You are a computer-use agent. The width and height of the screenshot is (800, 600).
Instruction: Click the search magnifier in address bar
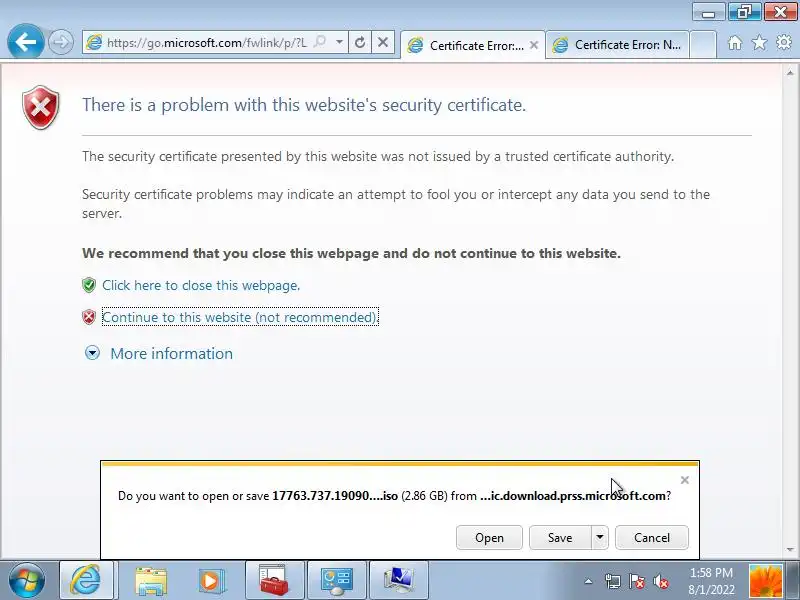(x=320, y=42)
